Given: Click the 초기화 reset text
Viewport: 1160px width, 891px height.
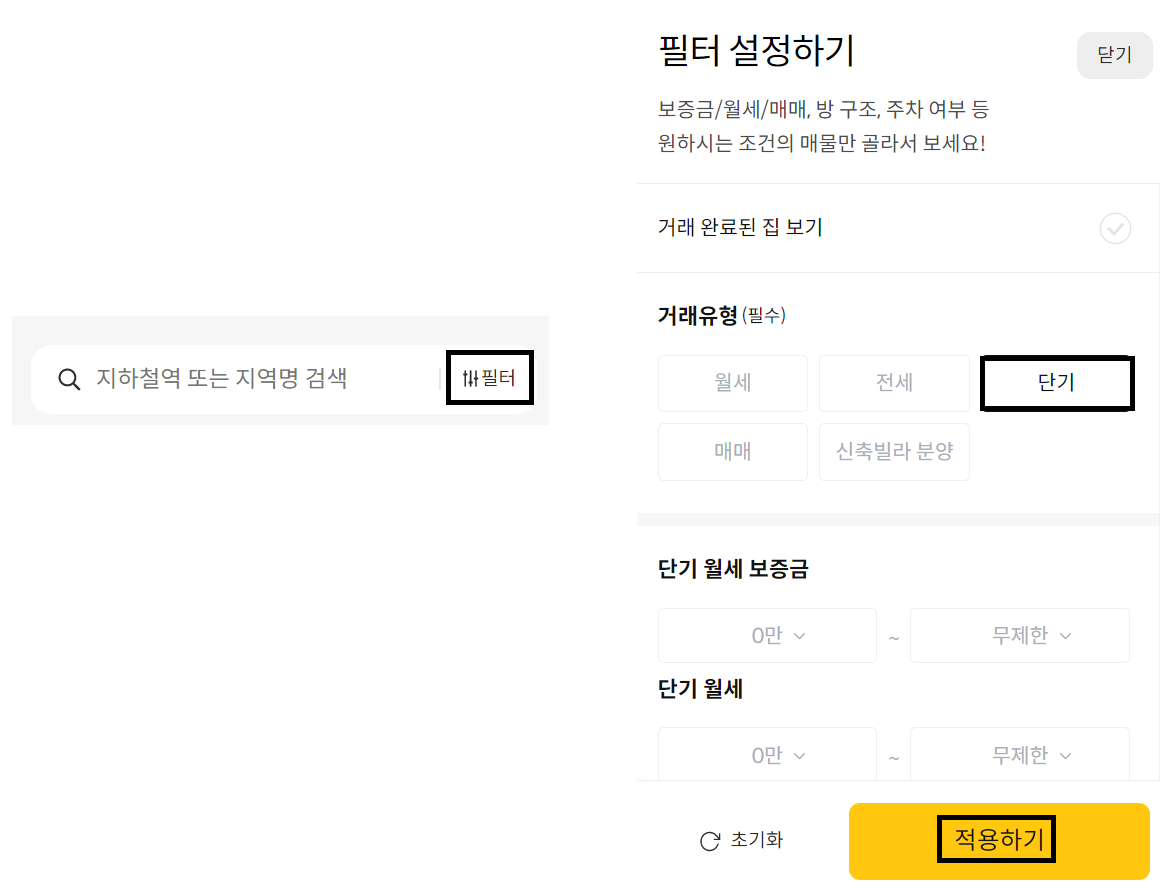Looking at the screenshot, I should pos(757,840).
